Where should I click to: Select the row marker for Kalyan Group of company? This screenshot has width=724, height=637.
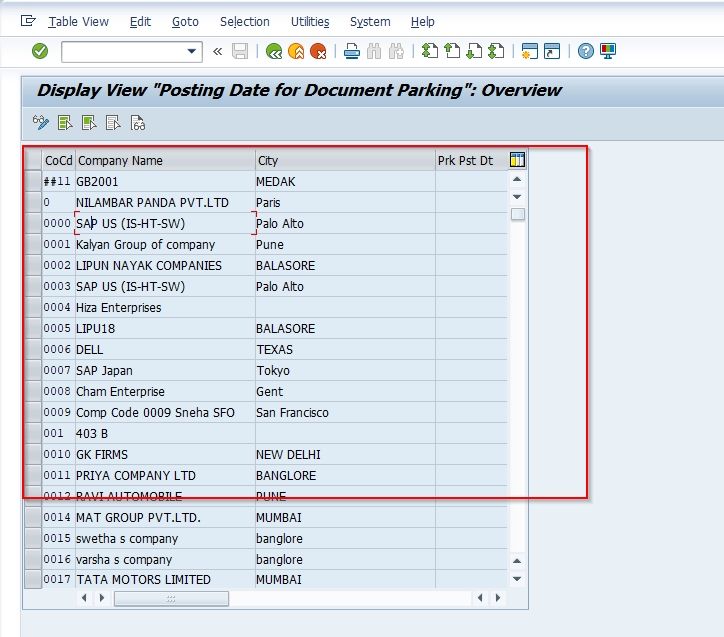[x=33, y=244]
